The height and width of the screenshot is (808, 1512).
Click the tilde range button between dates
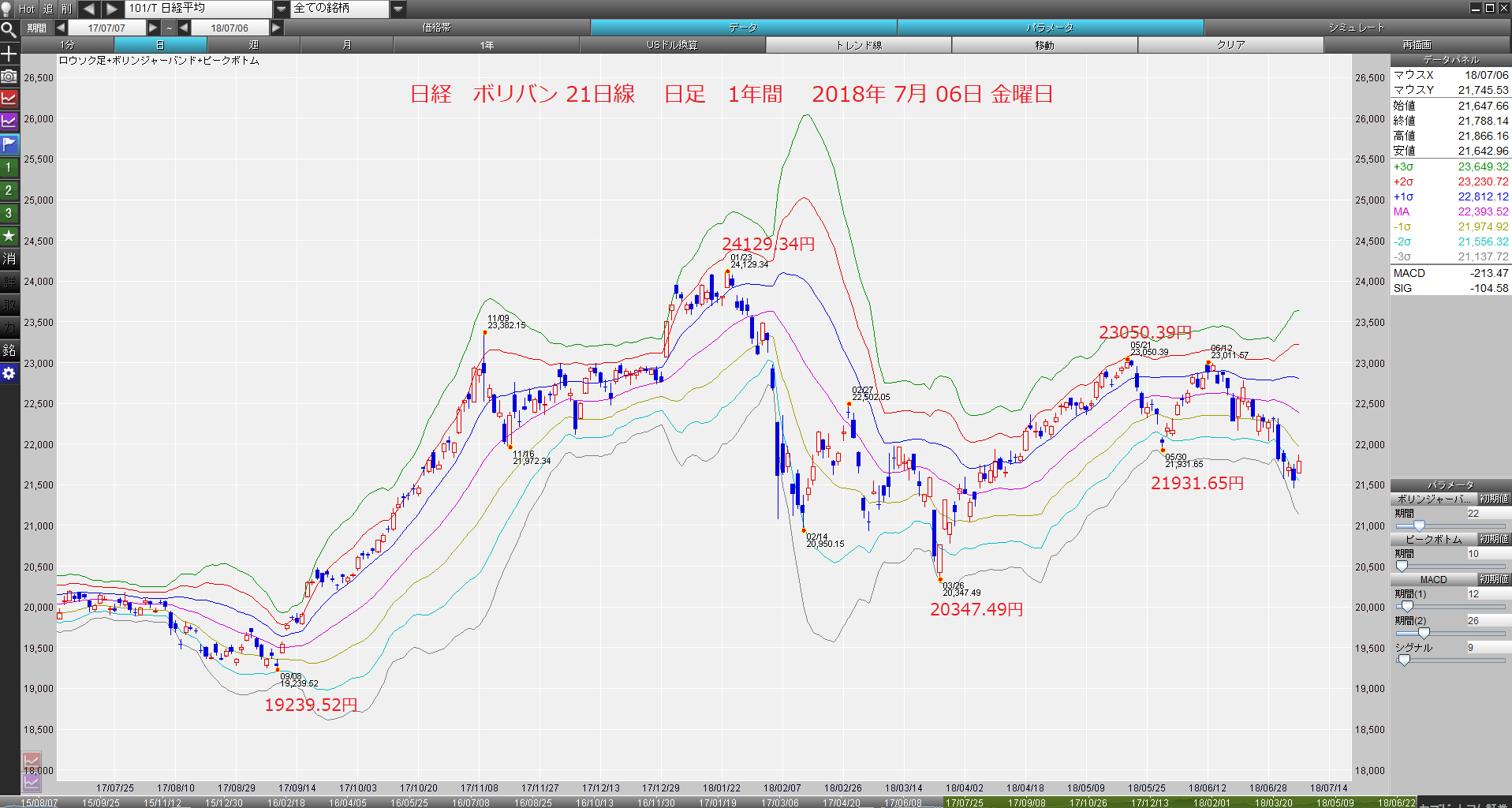pyautogui.click(x=169, y=28)
